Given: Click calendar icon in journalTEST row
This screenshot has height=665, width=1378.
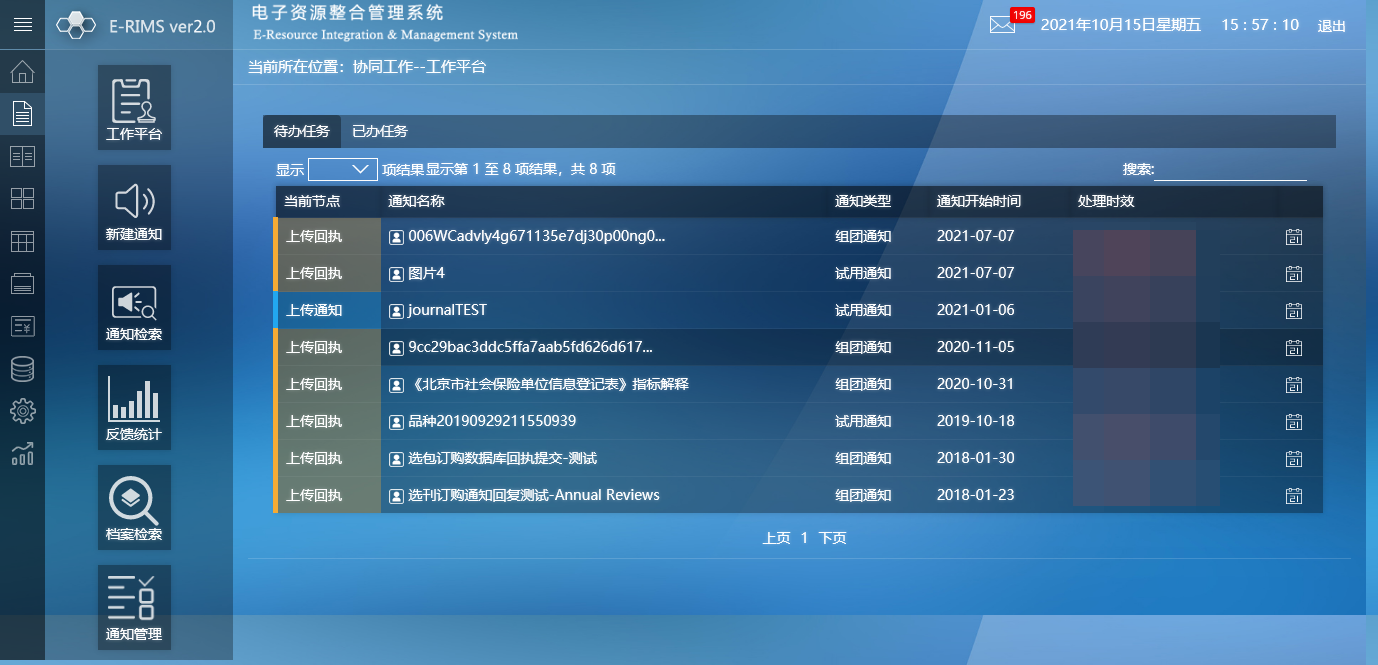Looking at the screenshot, I should [x=1293, y=311].
